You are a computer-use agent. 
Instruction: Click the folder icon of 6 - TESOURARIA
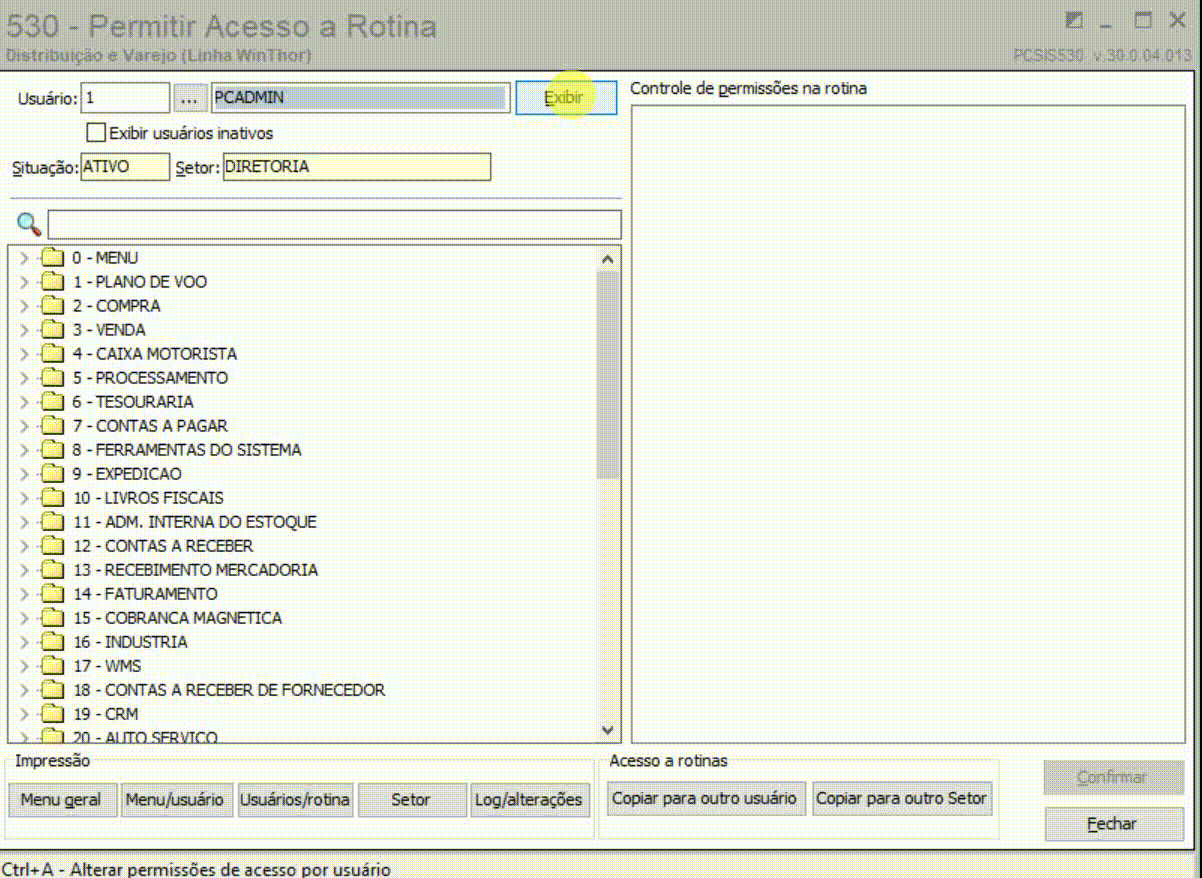[52, 402]
